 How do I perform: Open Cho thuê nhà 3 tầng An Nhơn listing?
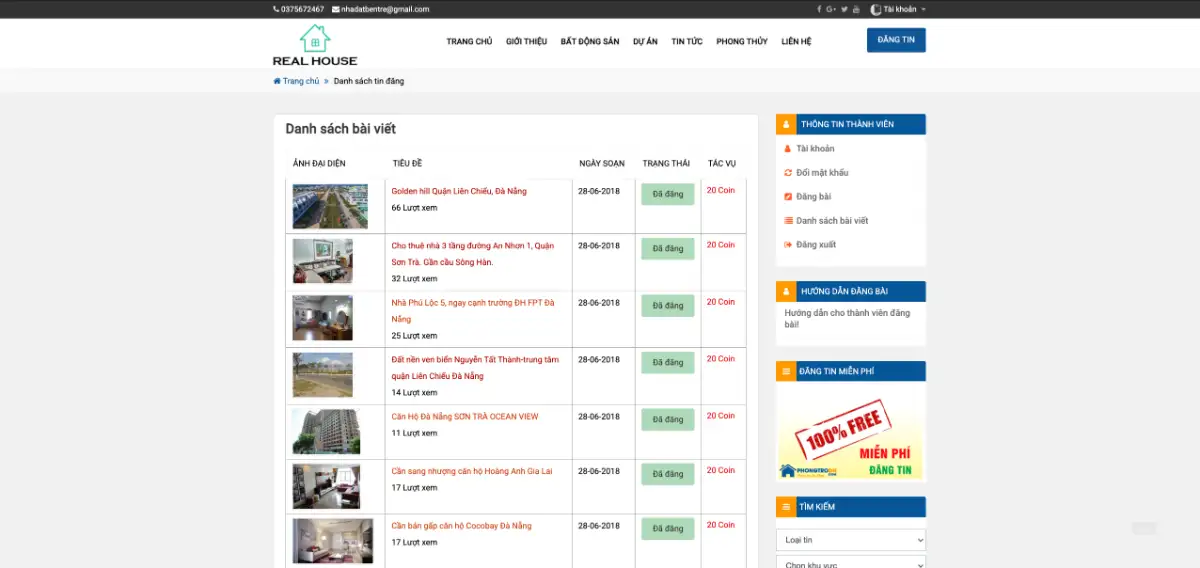coord(472,253)
